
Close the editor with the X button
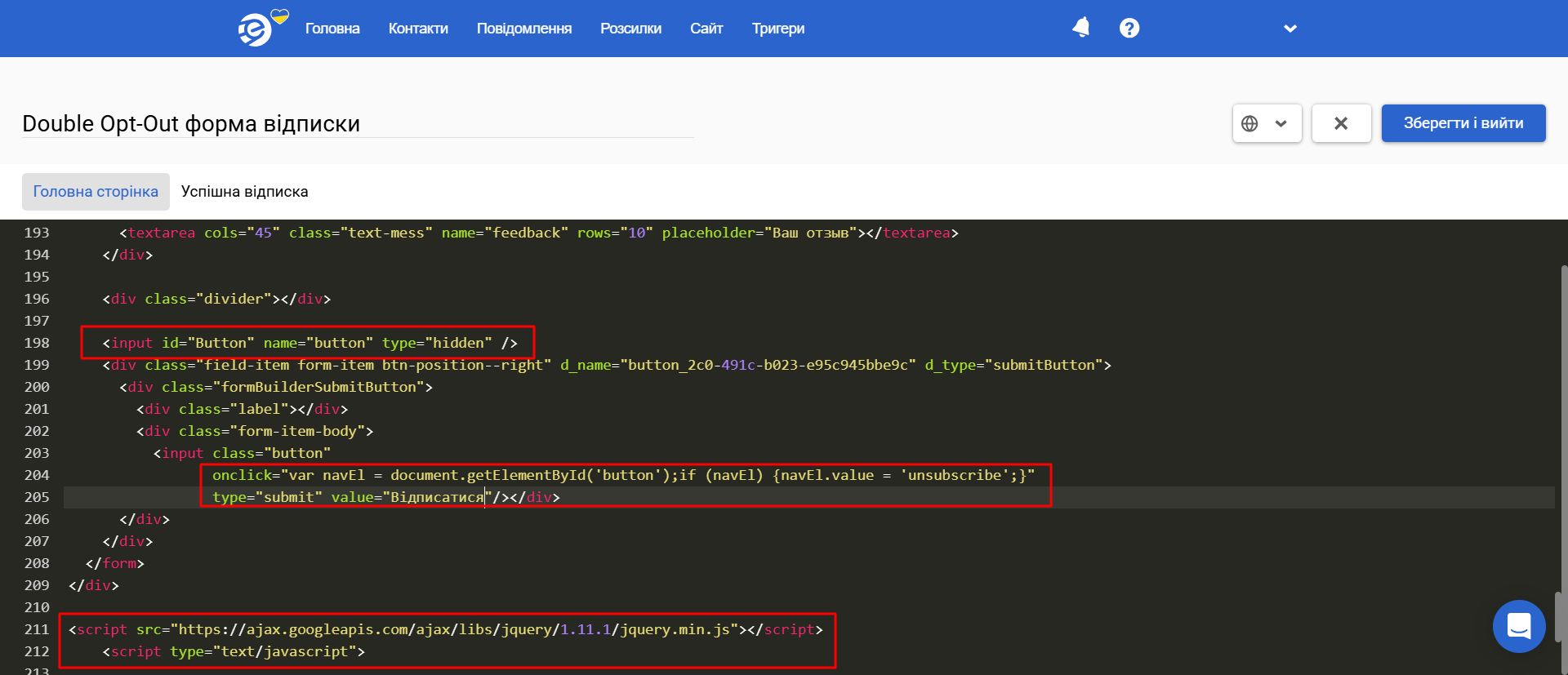point(1341,123)
